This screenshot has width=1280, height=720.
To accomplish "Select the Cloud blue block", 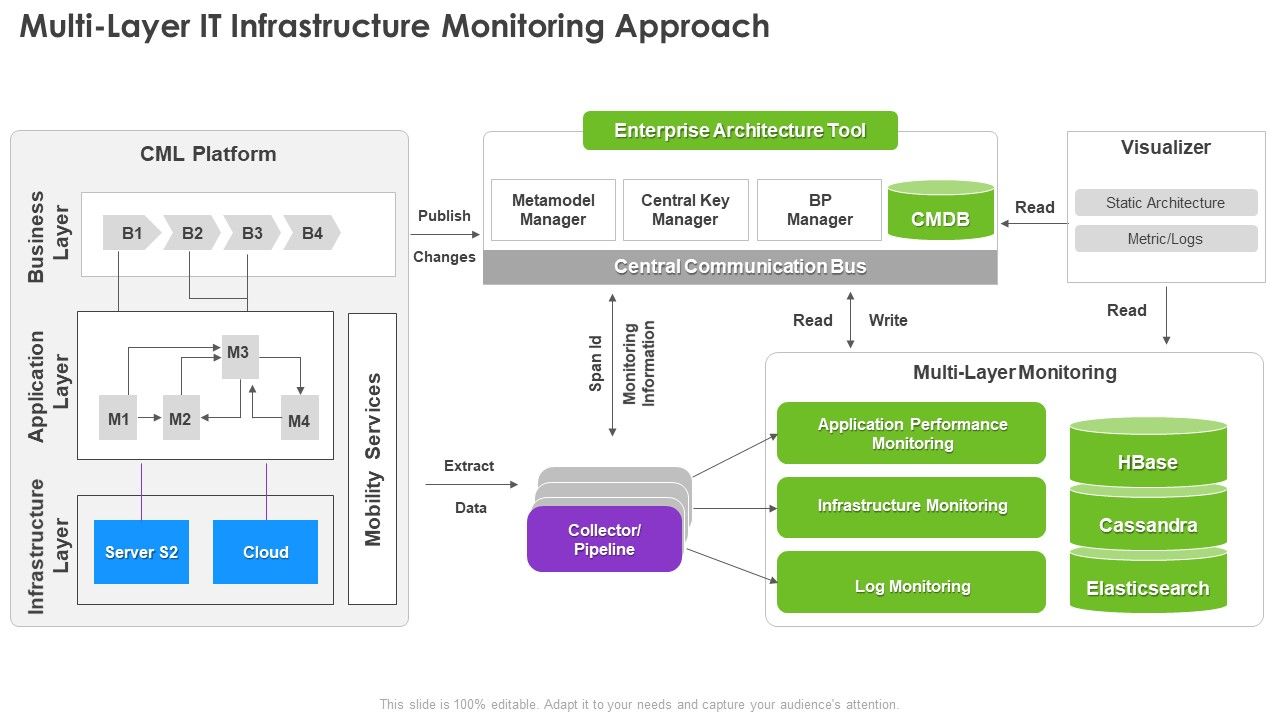I will point(265,552).
